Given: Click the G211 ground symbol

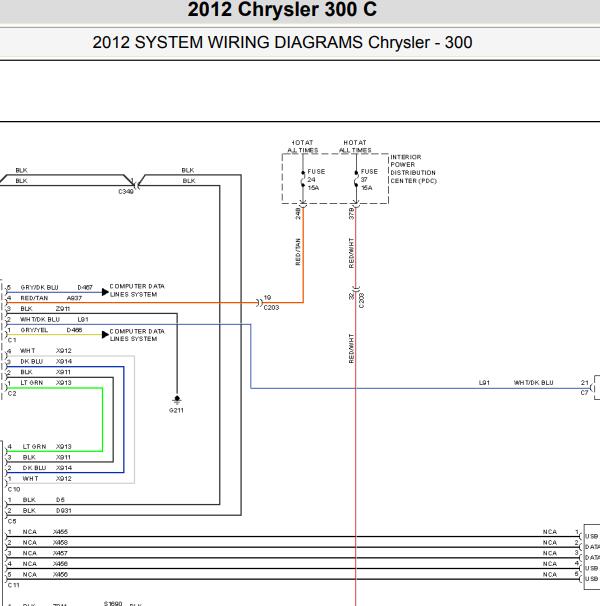Looking at the screenshot, I should coord(177,400).
